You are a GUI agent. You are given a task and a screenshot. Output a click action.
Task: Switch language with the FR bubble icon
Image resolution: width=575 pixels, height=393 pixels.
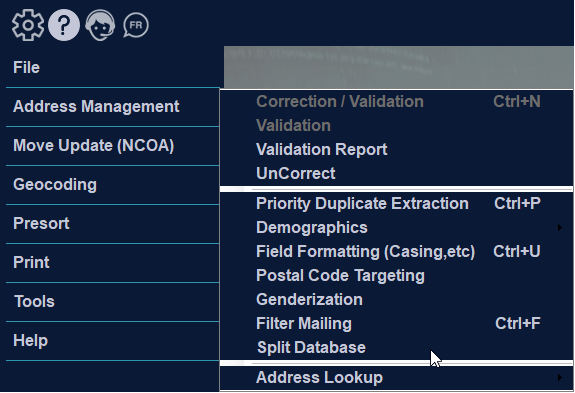click(136, 25)
